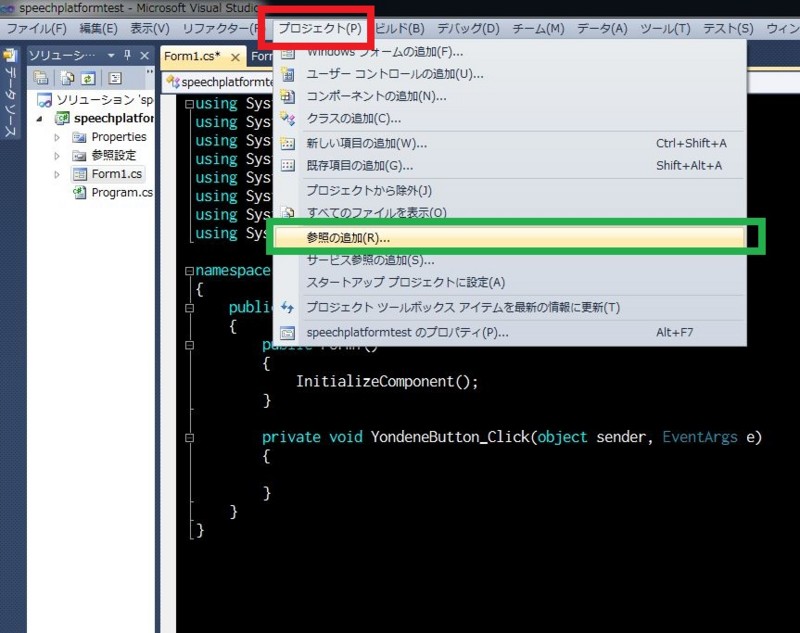The width and height of the screenshot is (800, 633).
Task: Open the チーム(M) menu
Action: pos(538,29)
